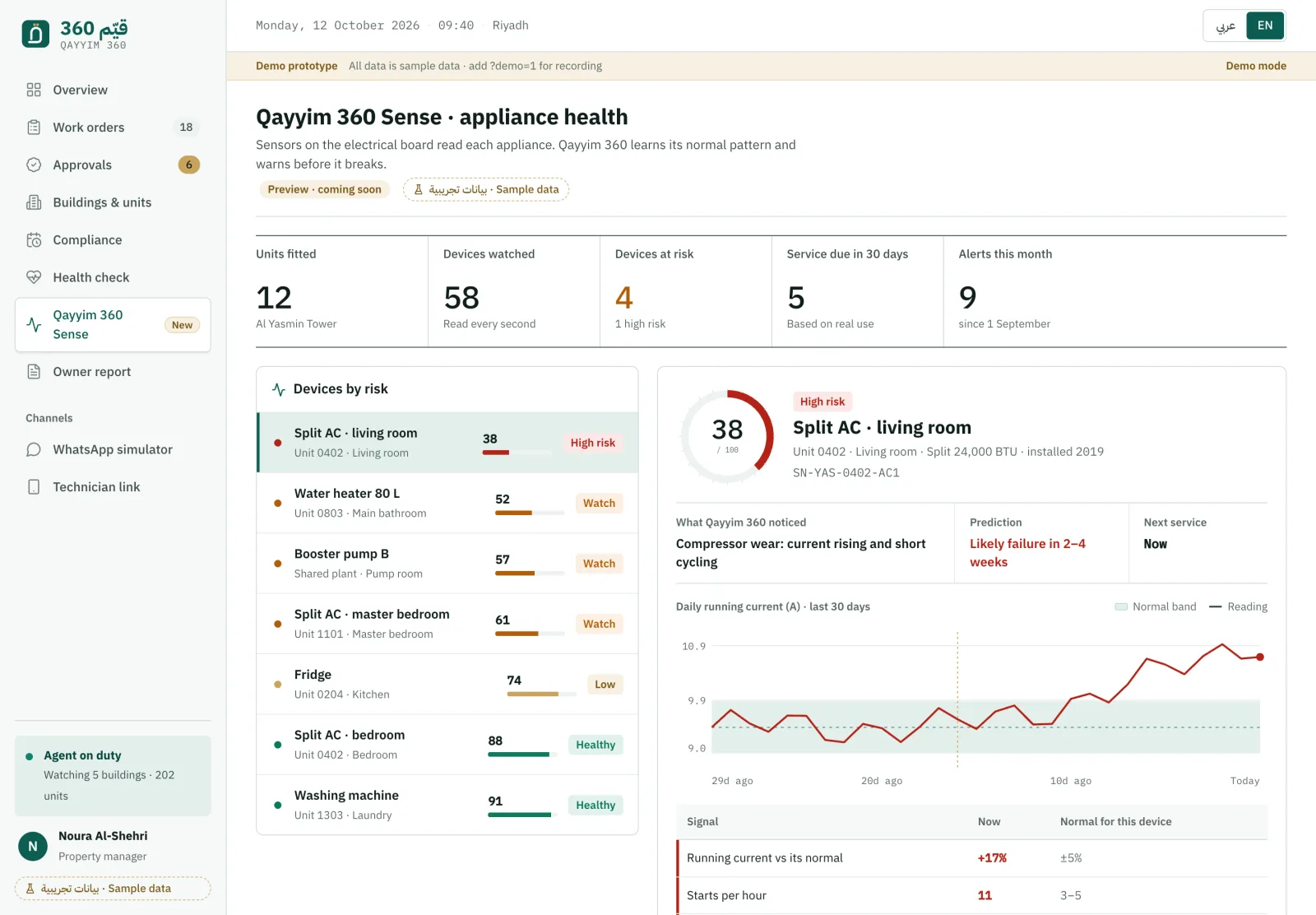Viewport: 1316px width, 915px height.
Task: Click the Approvals checkmark circle icon
Action: pyautogui.click(x=34, y=165)
